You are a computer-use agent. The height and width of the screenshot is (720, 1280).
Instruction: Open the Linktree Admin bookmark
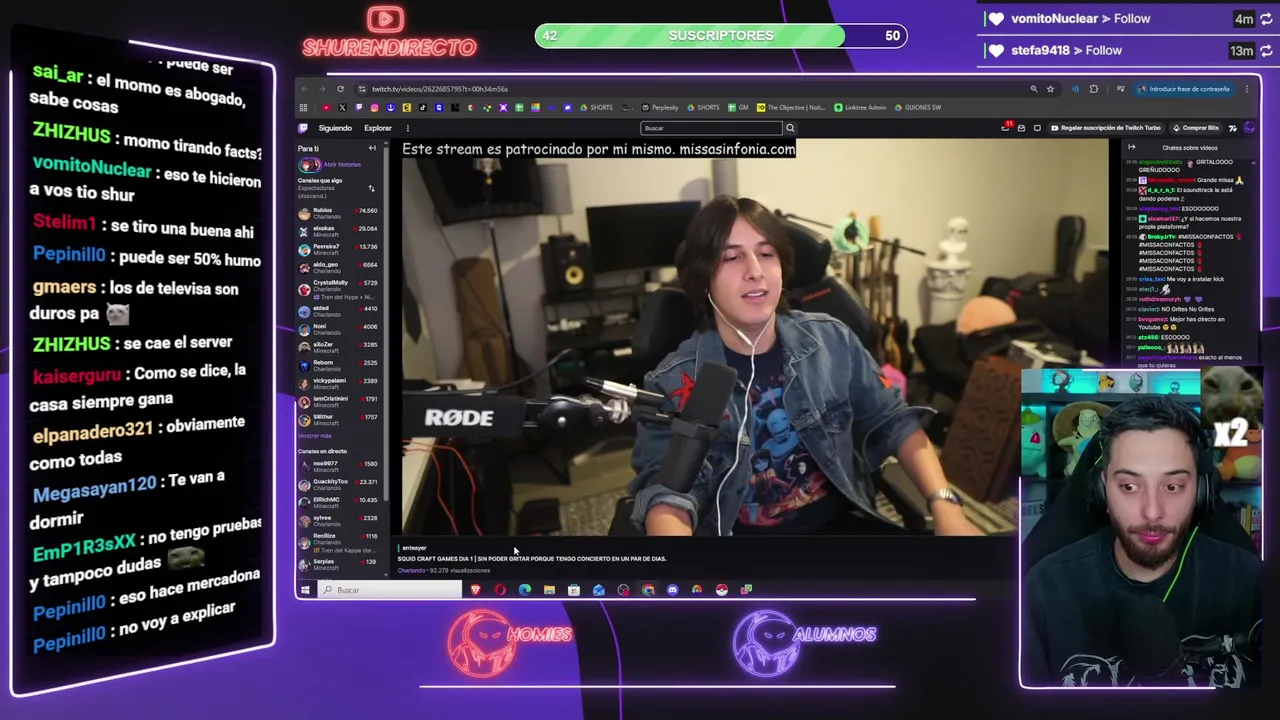point(861,108)
